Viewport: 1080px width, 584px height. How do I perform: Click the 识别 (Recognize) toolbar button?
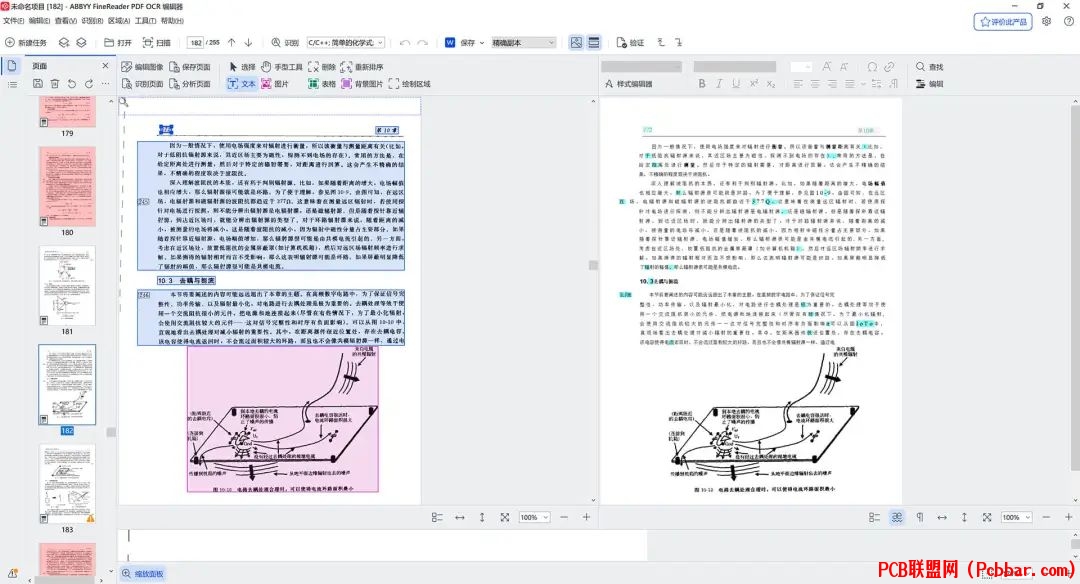point(285,43)
